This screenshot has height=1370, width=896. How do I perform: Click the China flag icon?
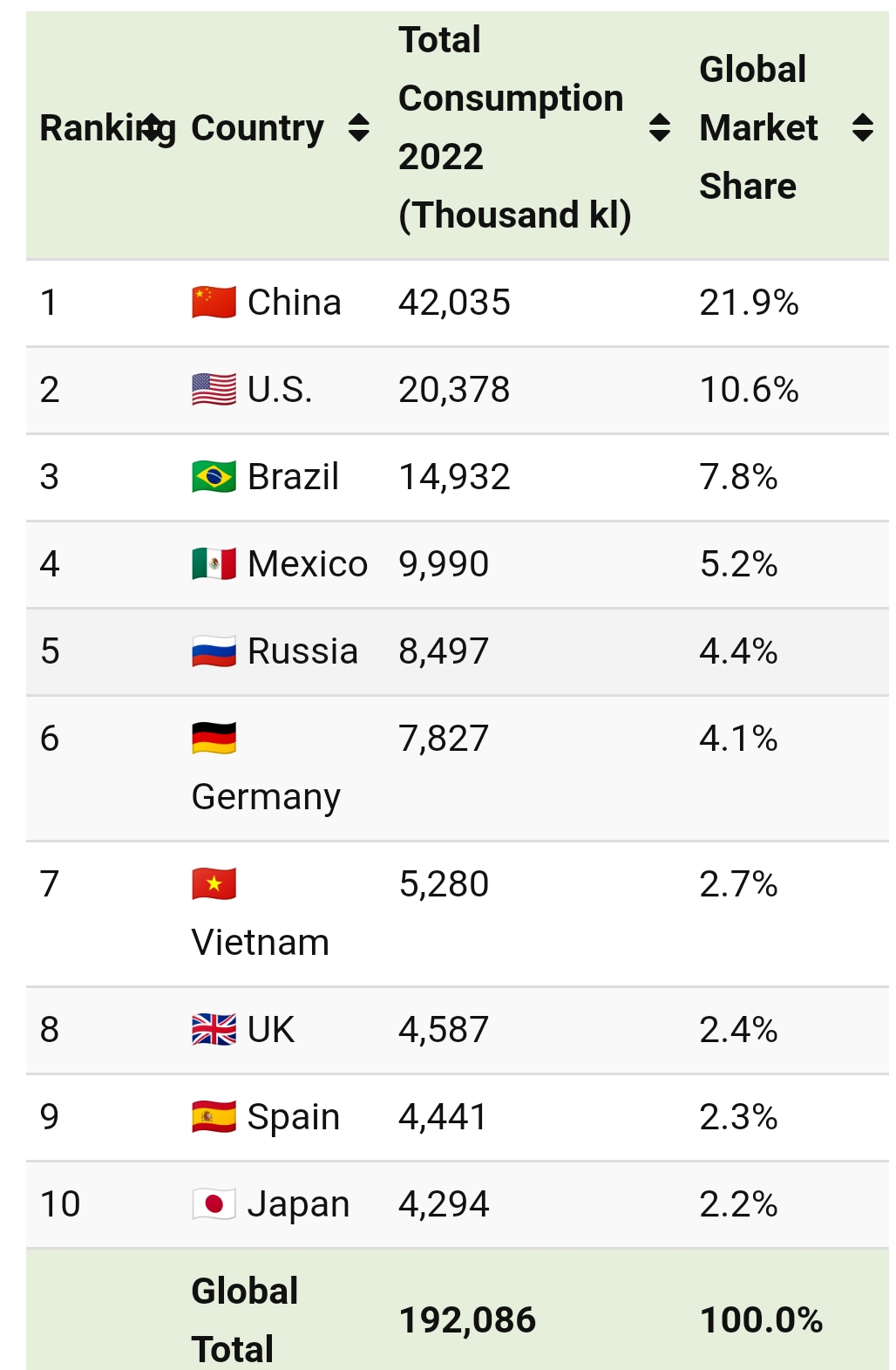(214, 303)
